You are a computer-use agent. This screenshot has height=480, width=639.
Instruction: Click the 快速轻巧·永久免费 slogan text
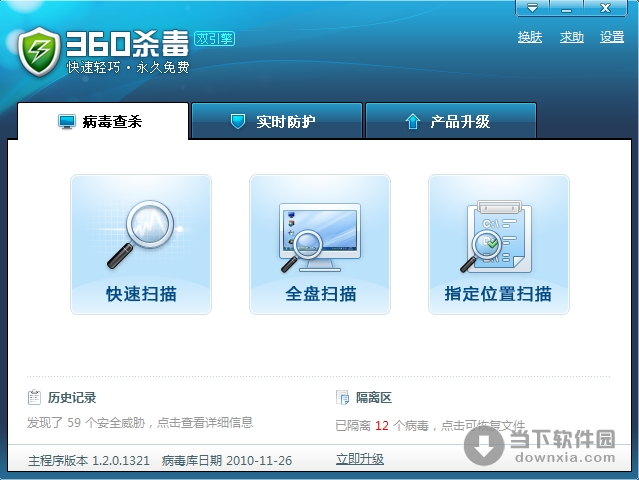pyautogui.click(x=128, y=67)
